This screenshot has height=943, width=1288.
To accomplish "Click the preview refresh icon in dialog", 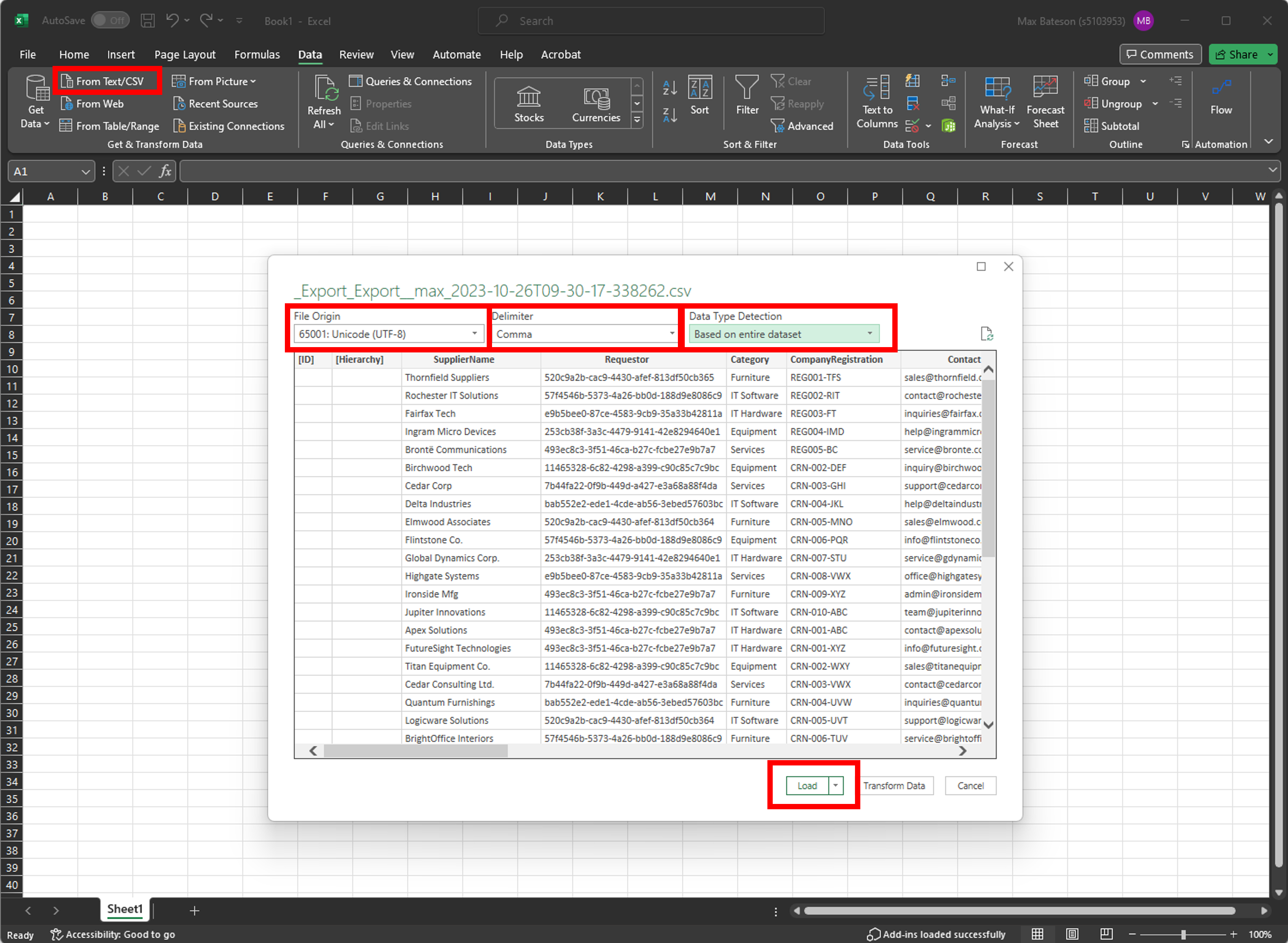I will pyautogui.click(x=986, y=334).
